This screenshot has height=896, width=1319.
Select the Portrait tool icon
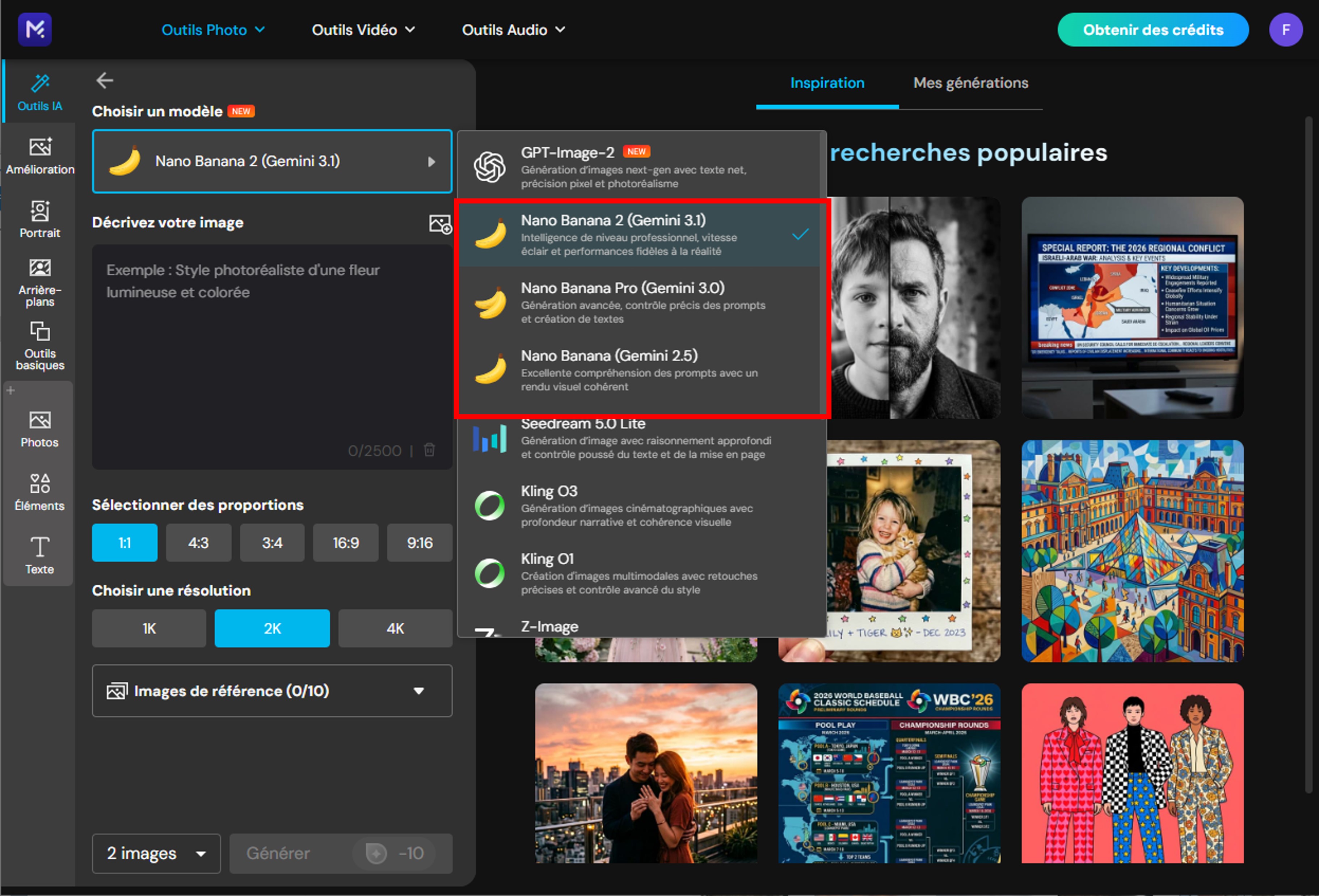coord(40,219)
